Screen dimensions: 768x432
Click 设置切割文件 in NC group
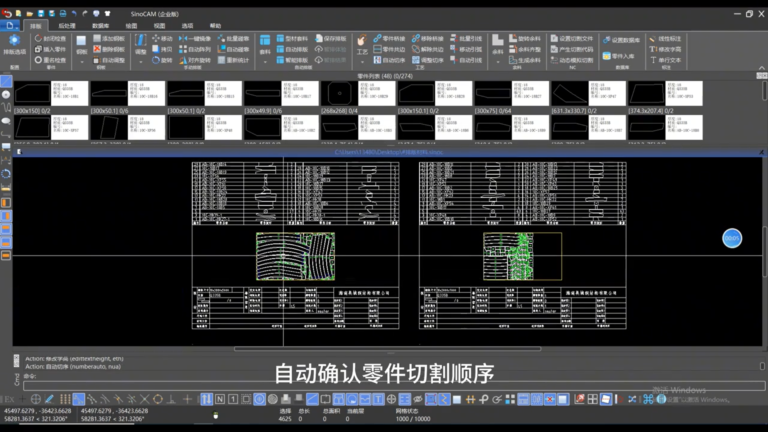point(572,38)
